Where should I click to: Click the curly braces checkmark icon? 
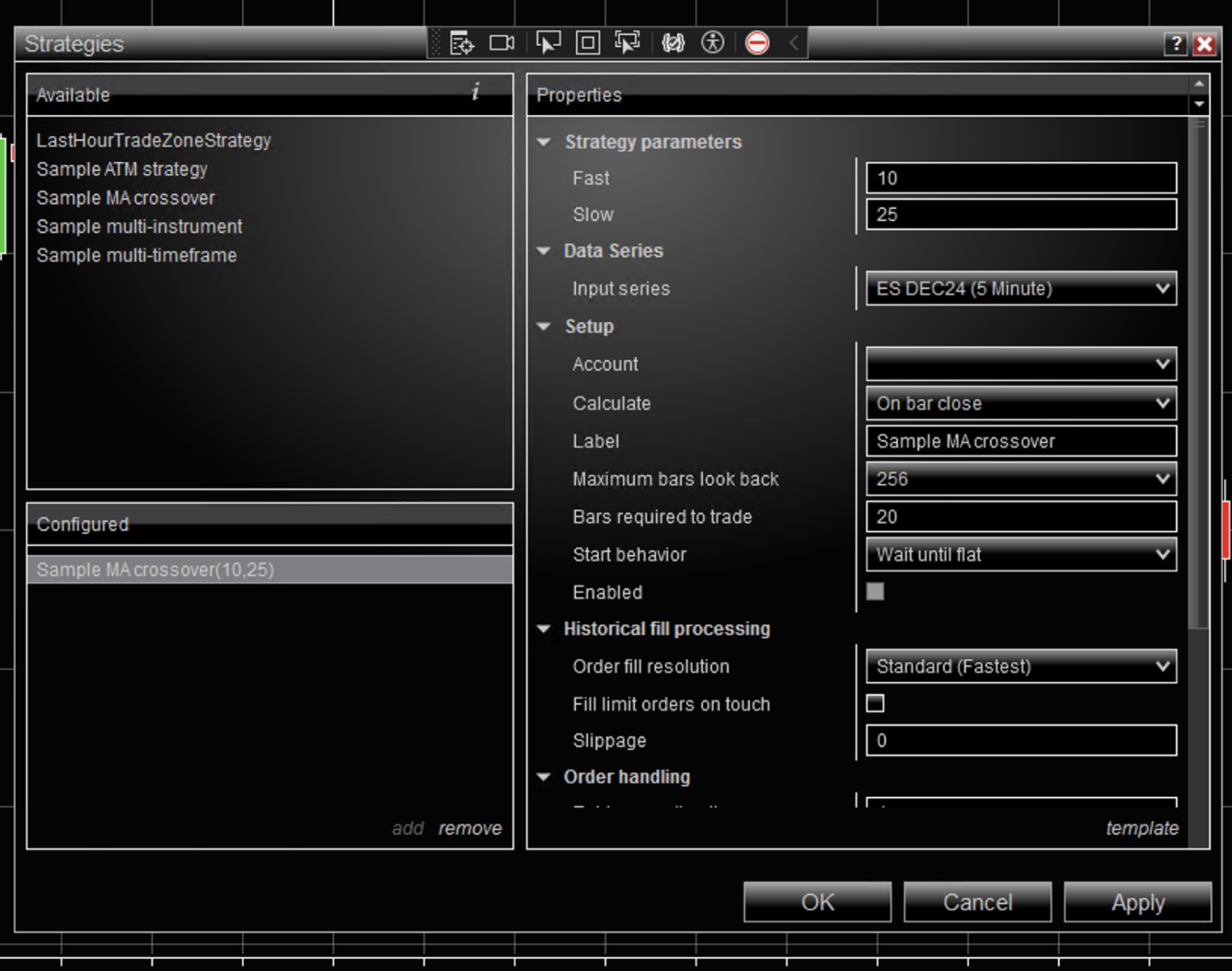(x=673, y=43)
